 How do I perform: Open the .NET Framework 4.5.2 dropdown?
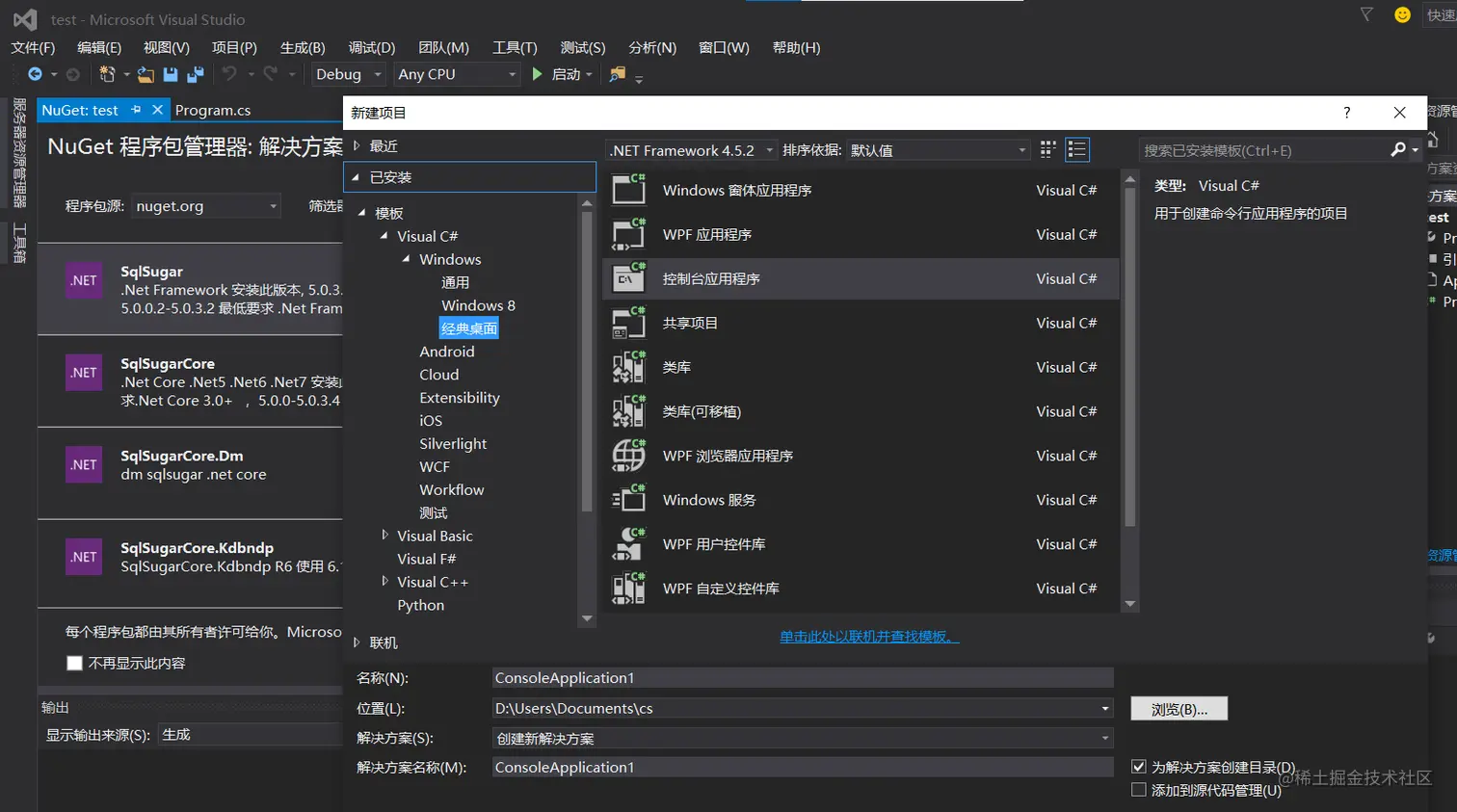click(691, 150)
